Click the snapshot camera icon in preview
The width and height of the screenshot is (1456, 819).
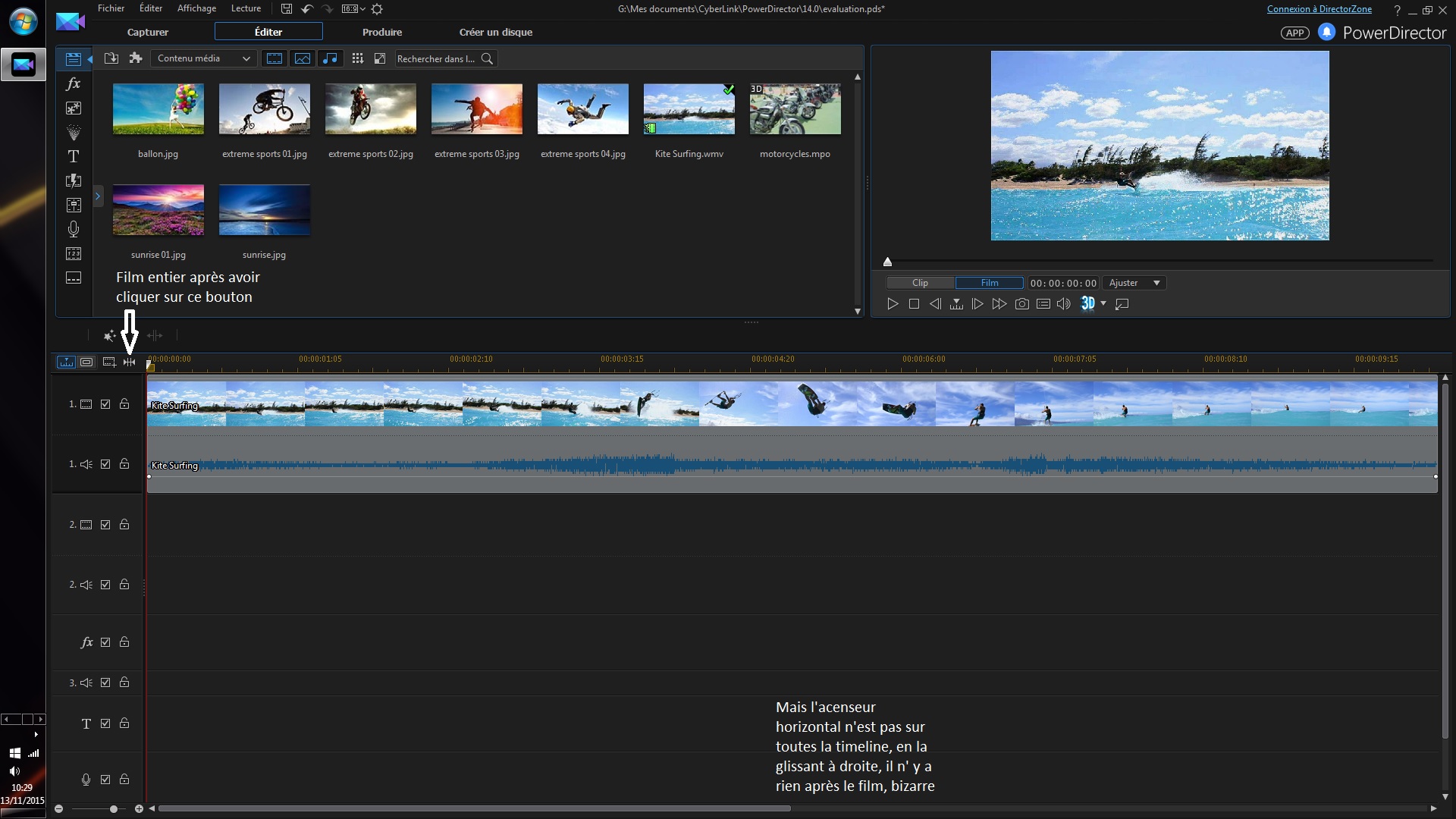1021,304
